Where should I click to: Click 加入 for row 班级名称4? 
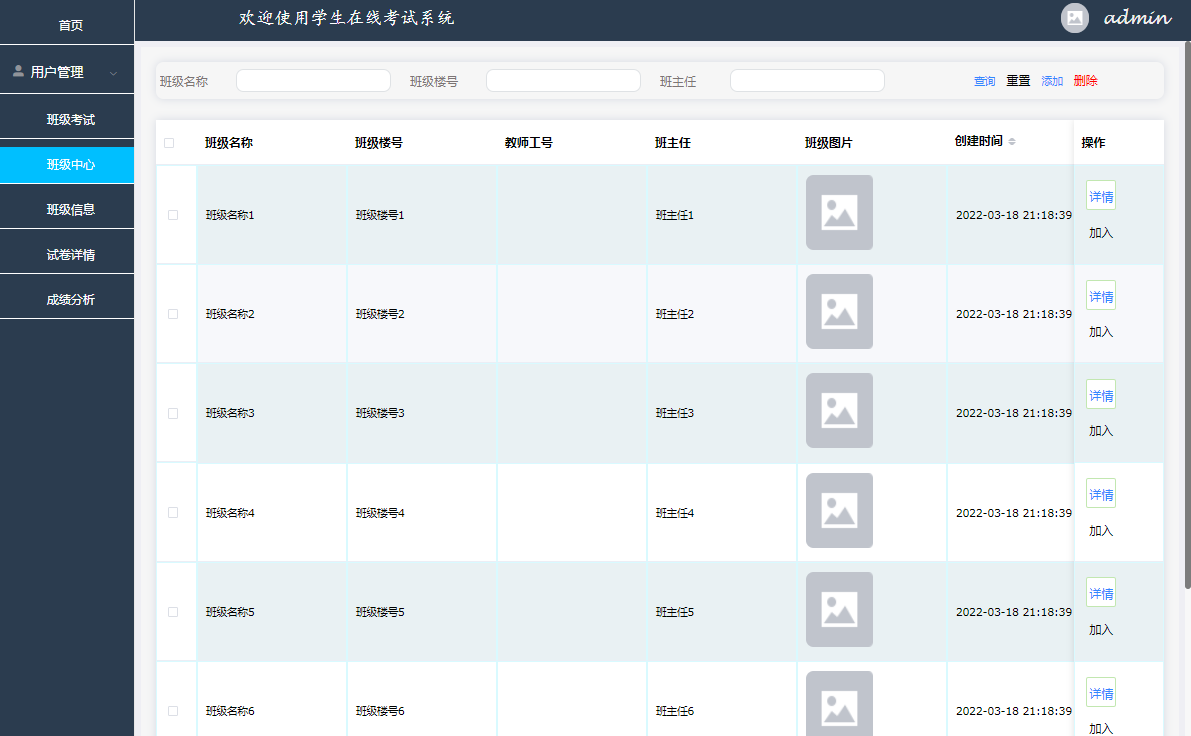click(1101, 531)
